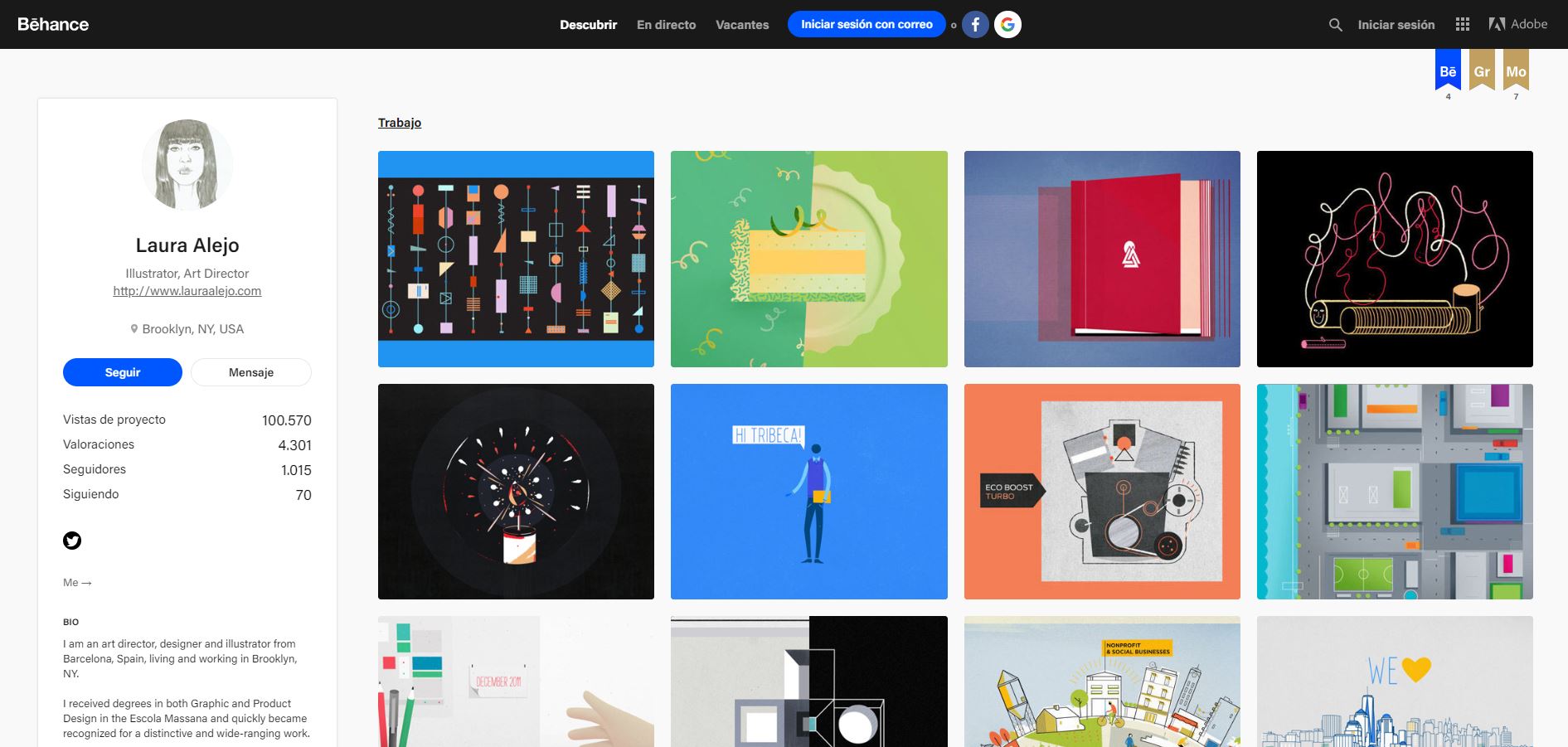Click the Mensaje button
Image resolution: width=1568 pixels, height=747 pixels.
click(x=251, y=372)
